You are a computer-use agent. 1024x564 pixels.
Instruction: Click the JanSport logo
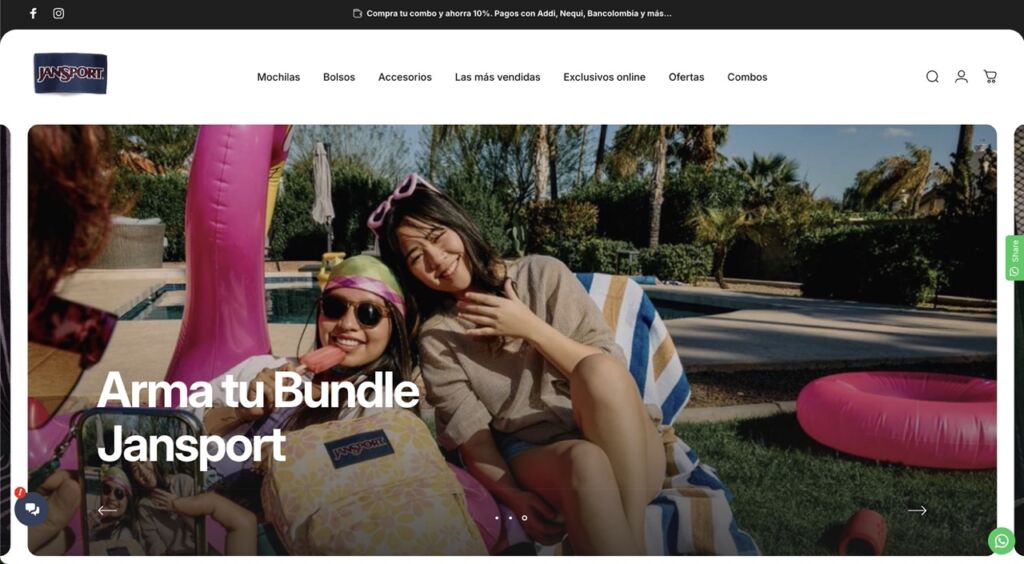click(x=71, y=74)
